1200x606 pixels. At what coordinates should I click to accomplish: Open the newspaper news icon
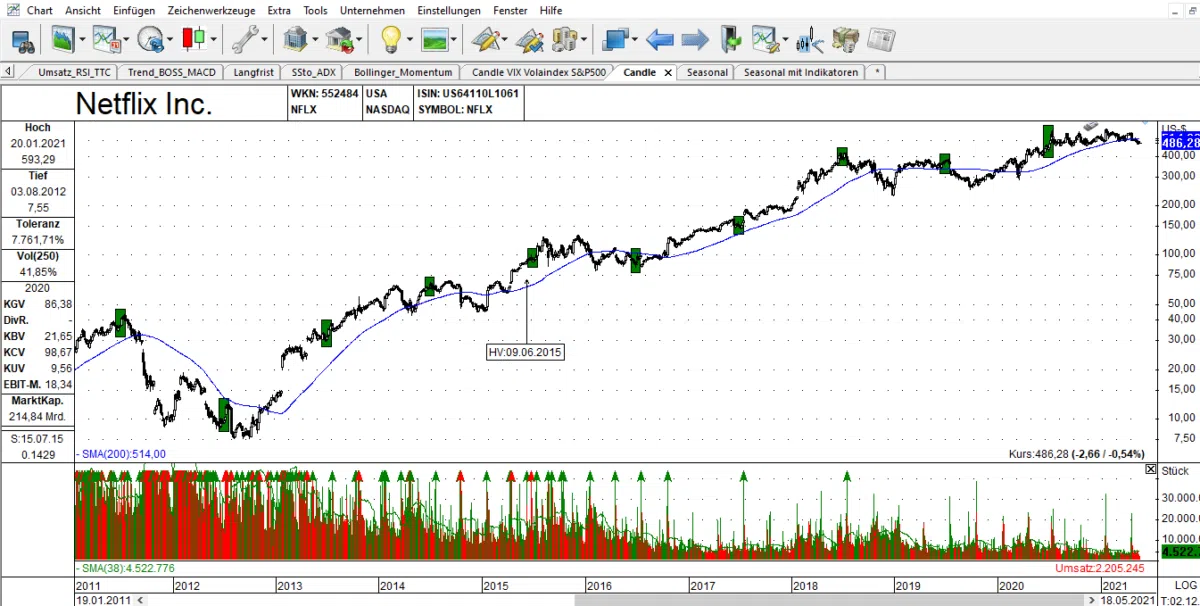pyautogui.click(x=882, y=40)
